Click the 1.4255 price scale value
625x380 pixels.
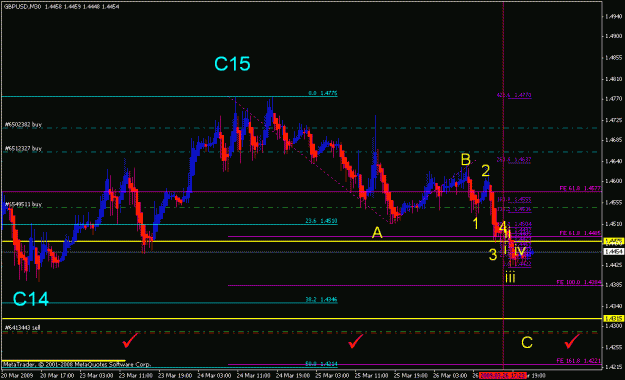[614, 347]
